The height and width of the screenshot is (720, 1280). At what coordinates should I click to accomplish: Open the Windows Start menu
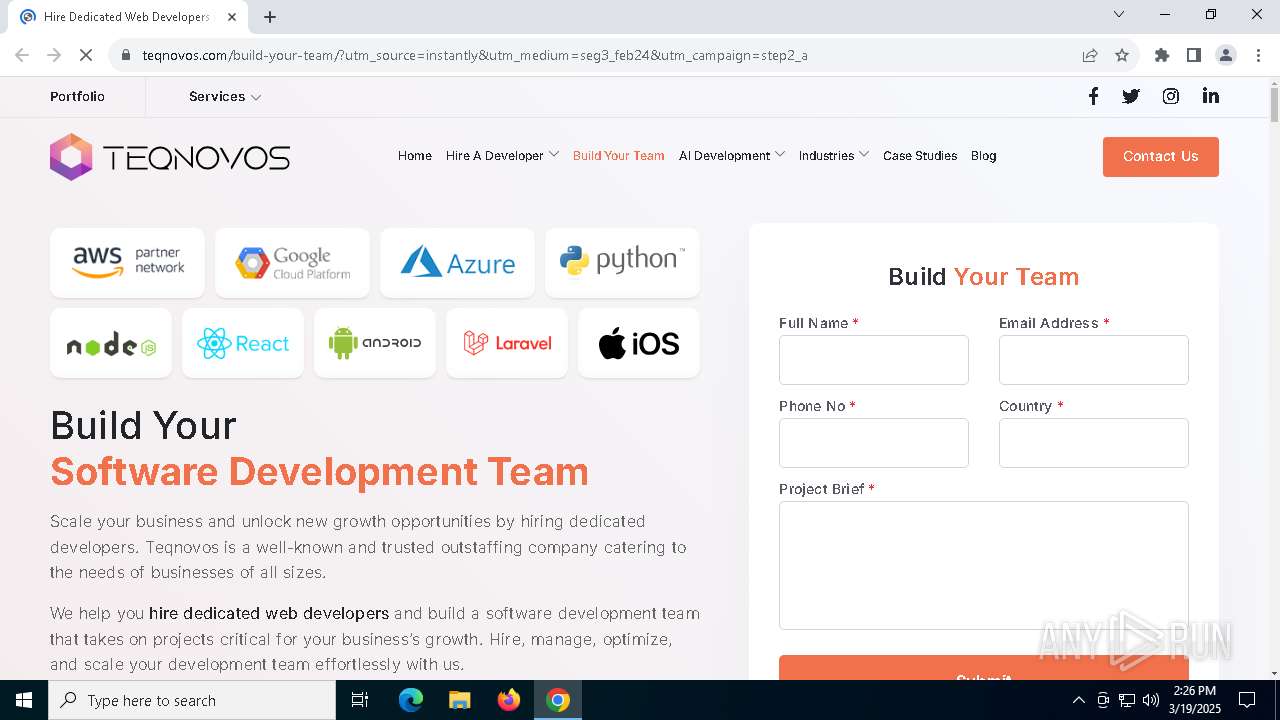coord(24,700)
